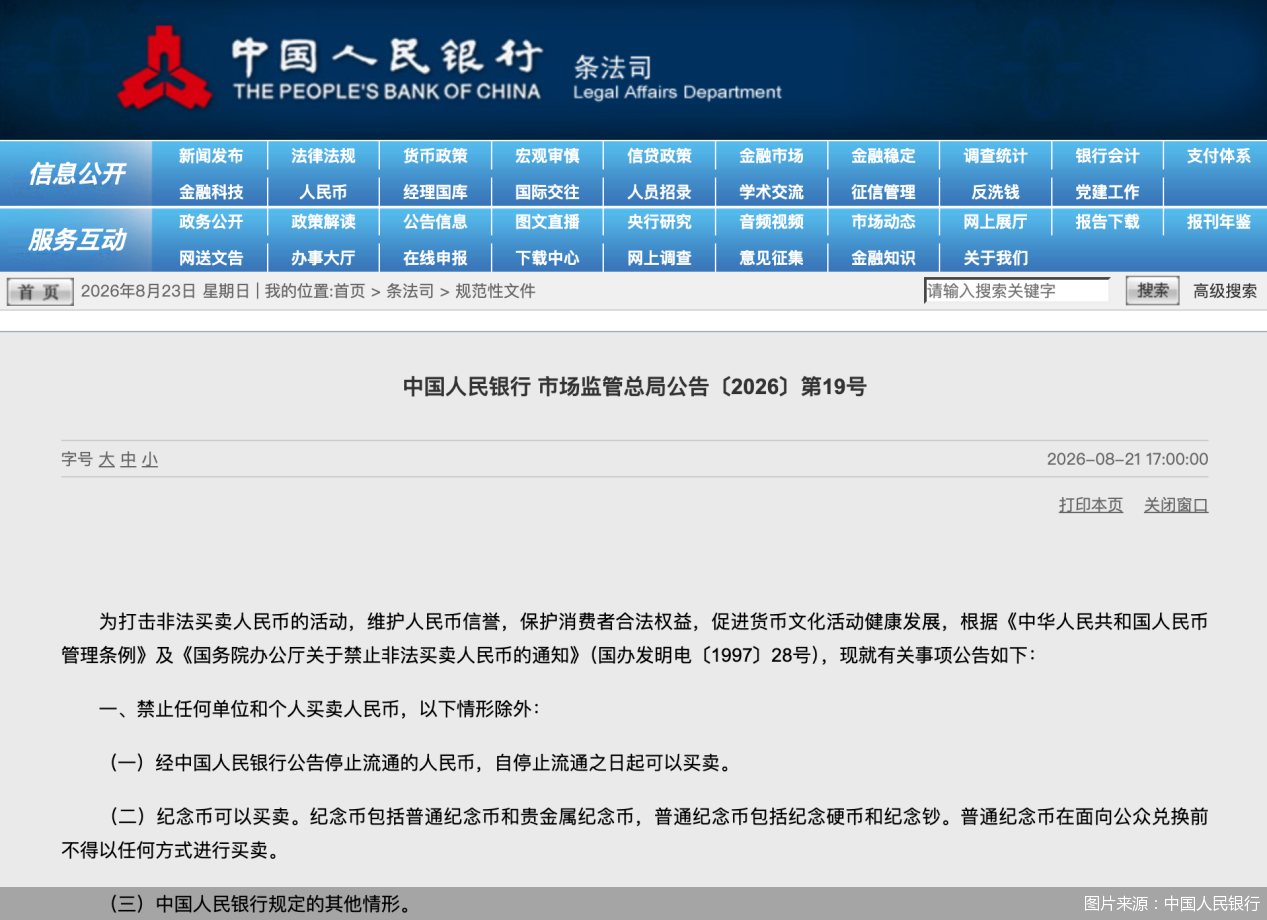Open 音频视频 under 服务互动
Screen dimensions: 1267x920
tap(771, 222)
